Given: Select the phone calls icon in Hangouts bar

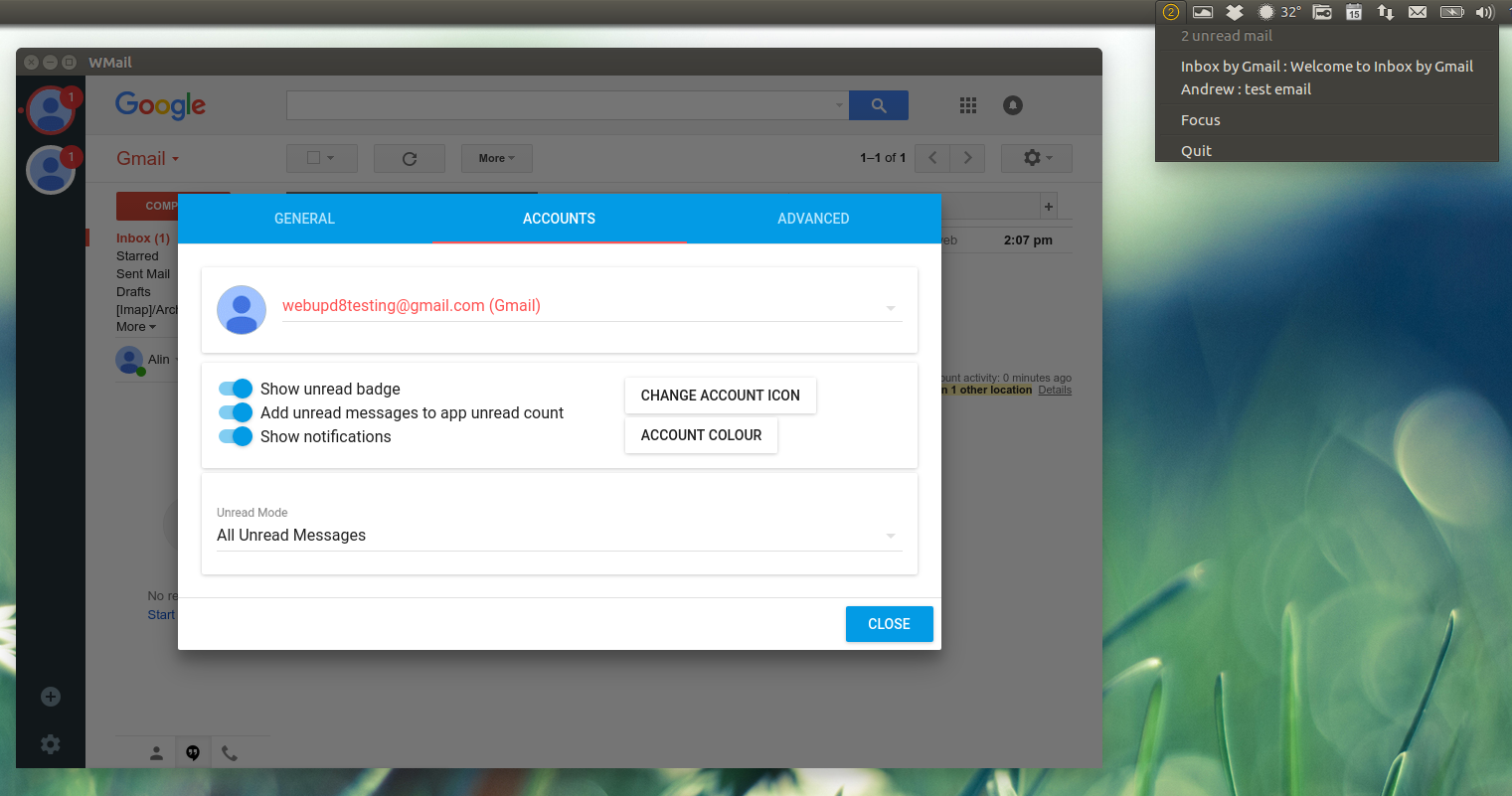Looking at the screenshot, I should point(230,752).
